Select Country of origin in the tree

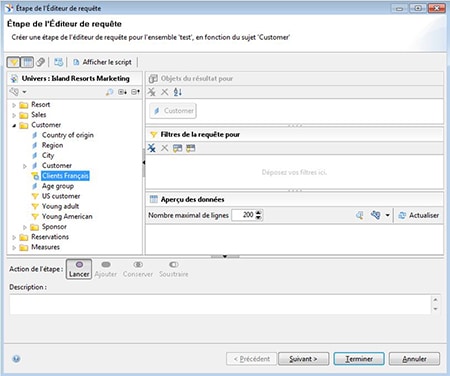pyautogui.click(x=68, y=135)
